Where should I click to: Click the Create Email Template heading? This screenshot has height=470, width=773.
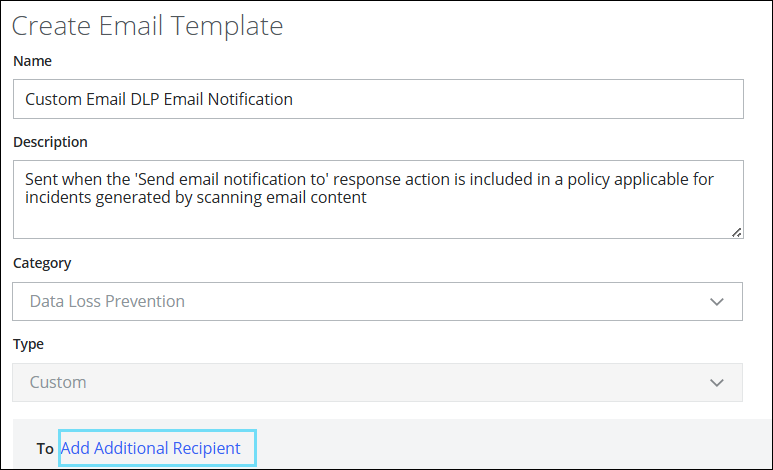[x=147, y=25]
